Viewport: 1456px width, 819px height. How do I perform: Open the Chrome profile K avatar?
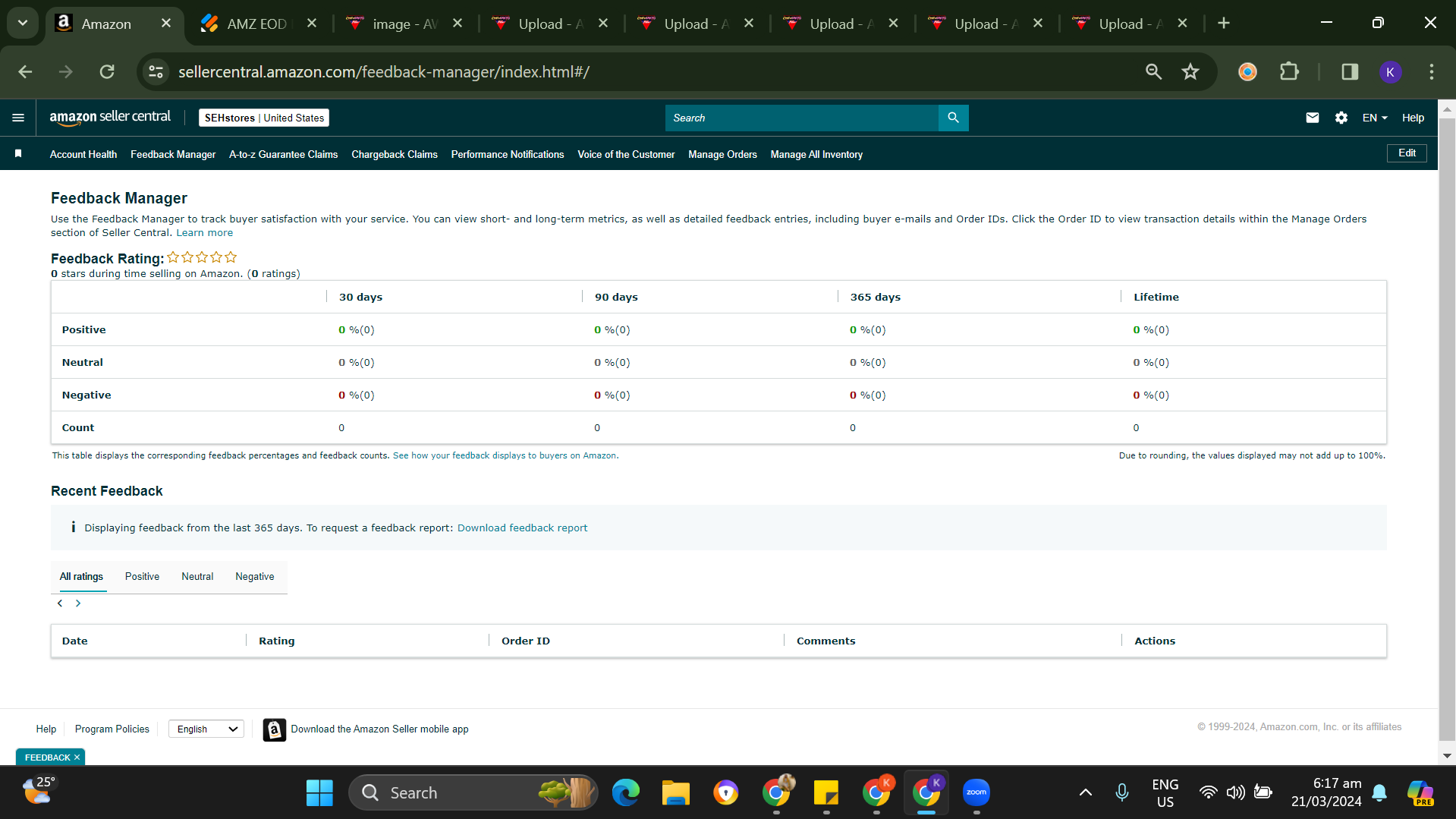pyautogui.click(x=1390, y=71)
